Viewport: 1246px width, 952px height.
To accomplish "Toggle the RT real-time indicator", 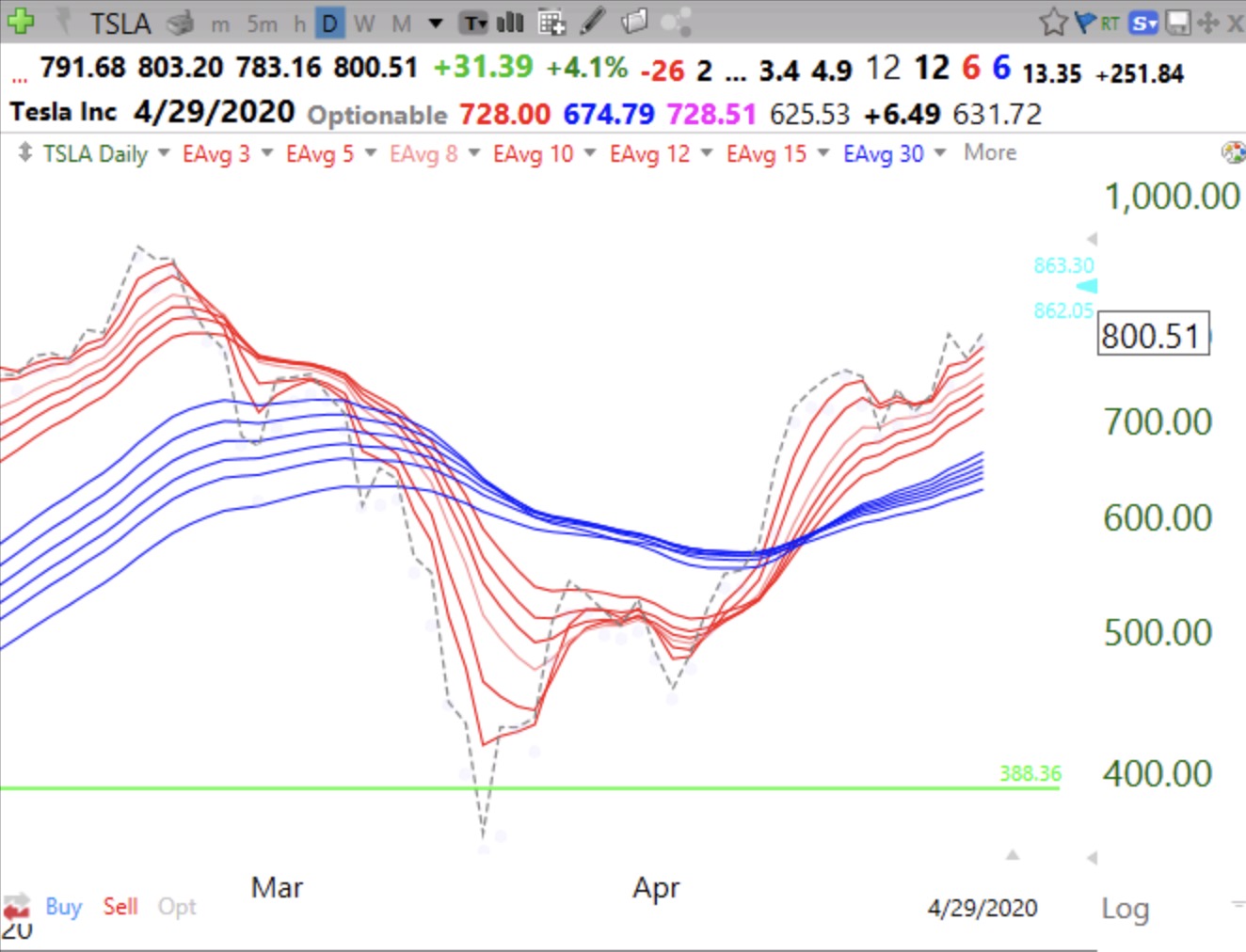I will 1110,24.
